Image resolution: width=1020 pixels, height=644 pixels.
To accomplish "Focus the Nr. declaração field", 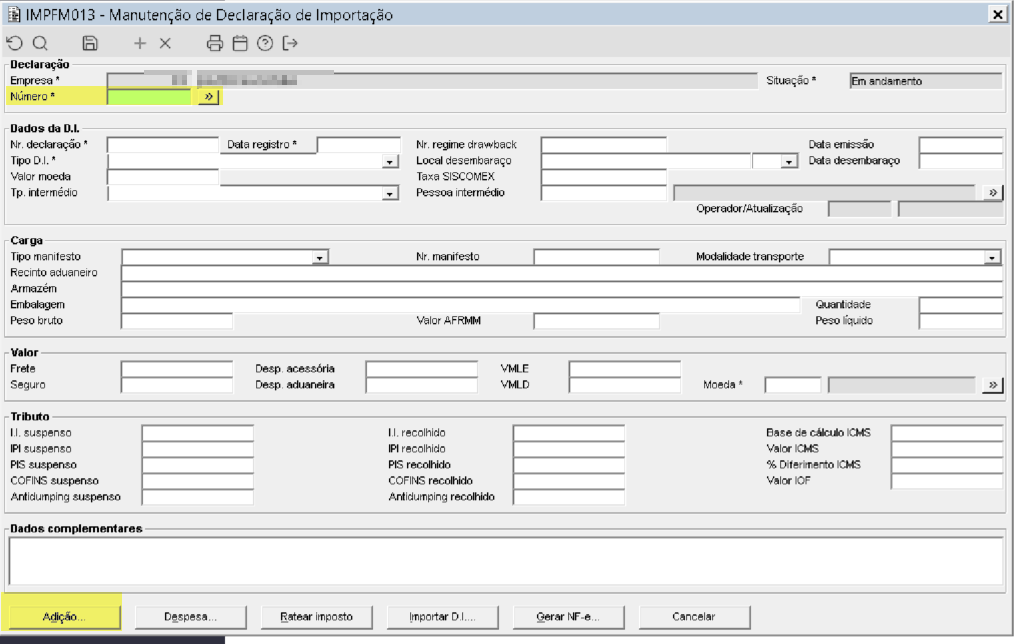I will click(163, 144).
